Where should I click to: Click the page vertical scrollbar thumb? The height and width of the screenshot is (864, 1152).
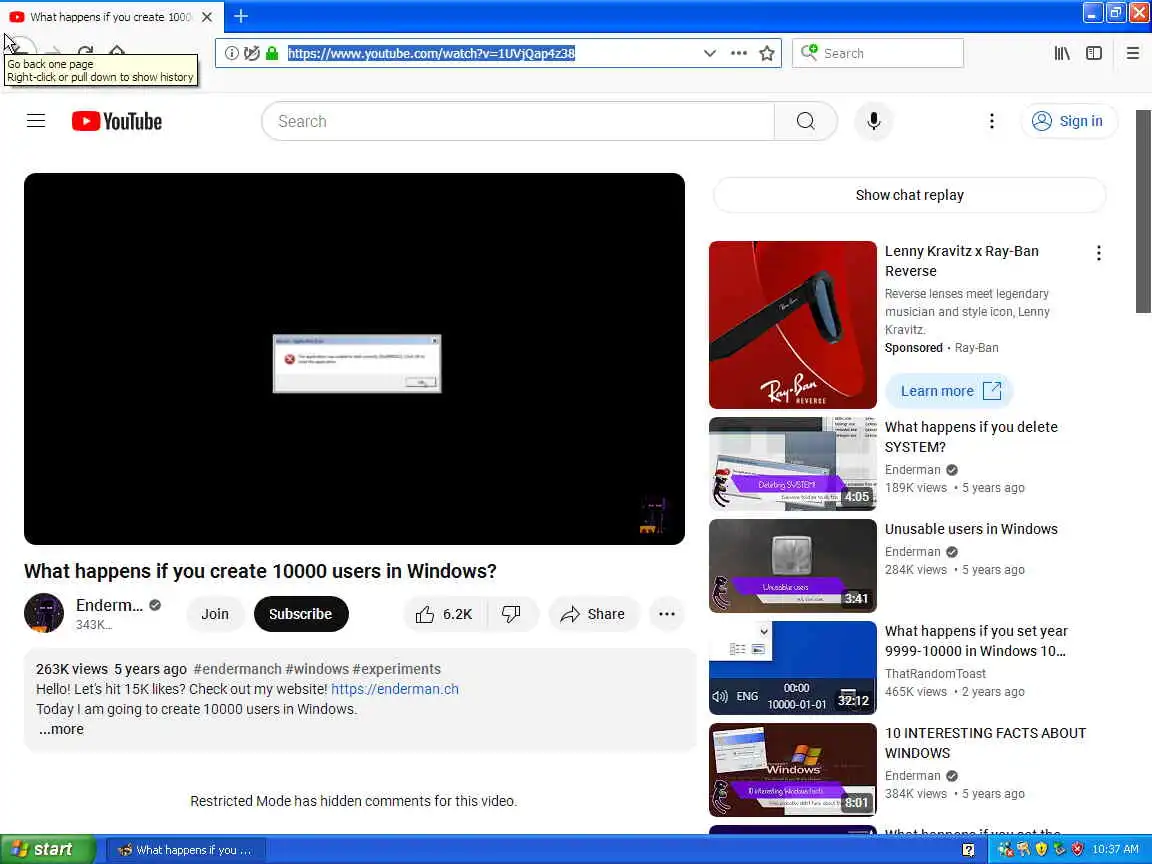click(x=1143, y=212)
